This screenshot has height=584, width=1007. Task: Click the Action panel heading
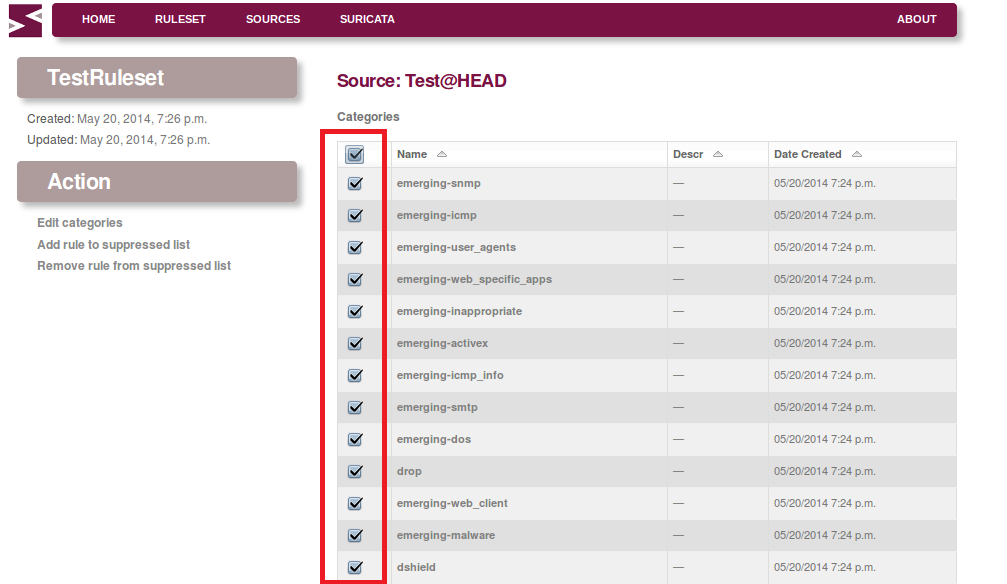(x=157, y=182)
